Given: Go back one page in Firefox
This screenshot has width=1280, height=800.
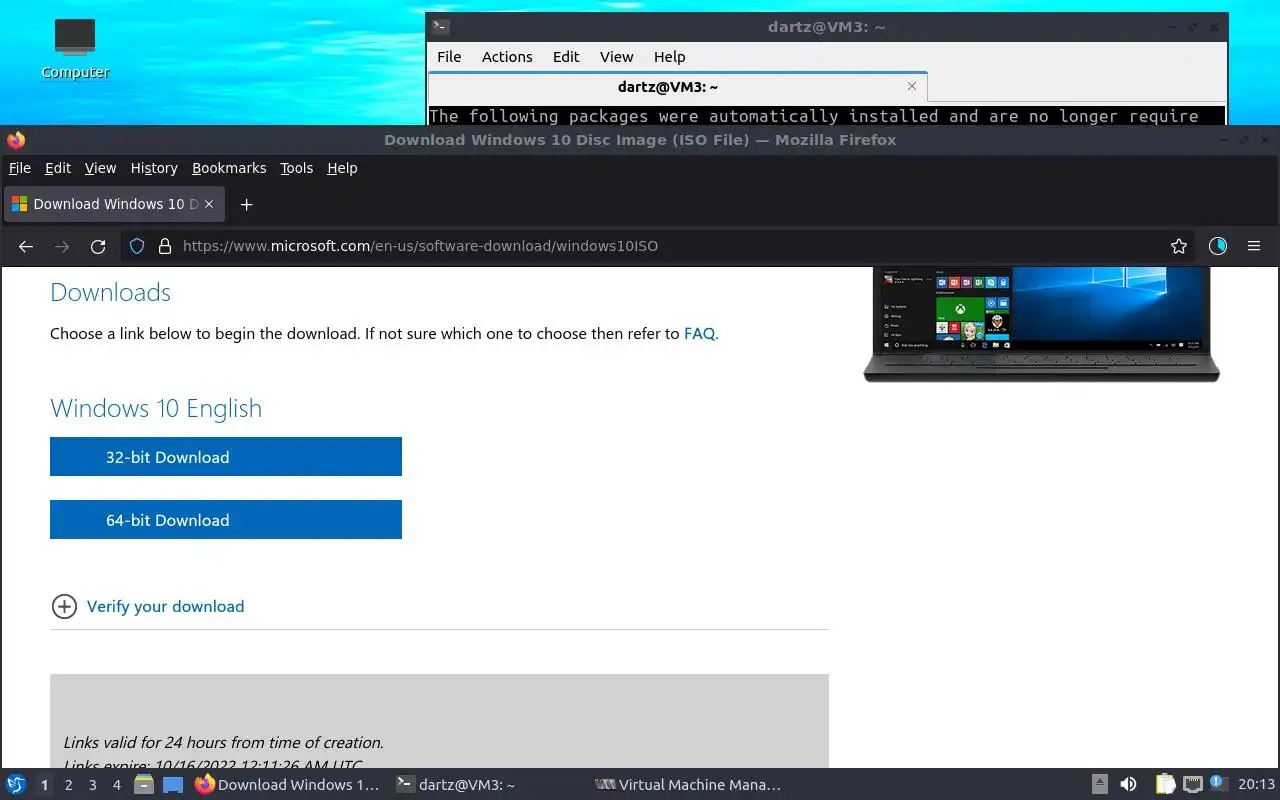Looking at the screenshot, I should (26, 246).
